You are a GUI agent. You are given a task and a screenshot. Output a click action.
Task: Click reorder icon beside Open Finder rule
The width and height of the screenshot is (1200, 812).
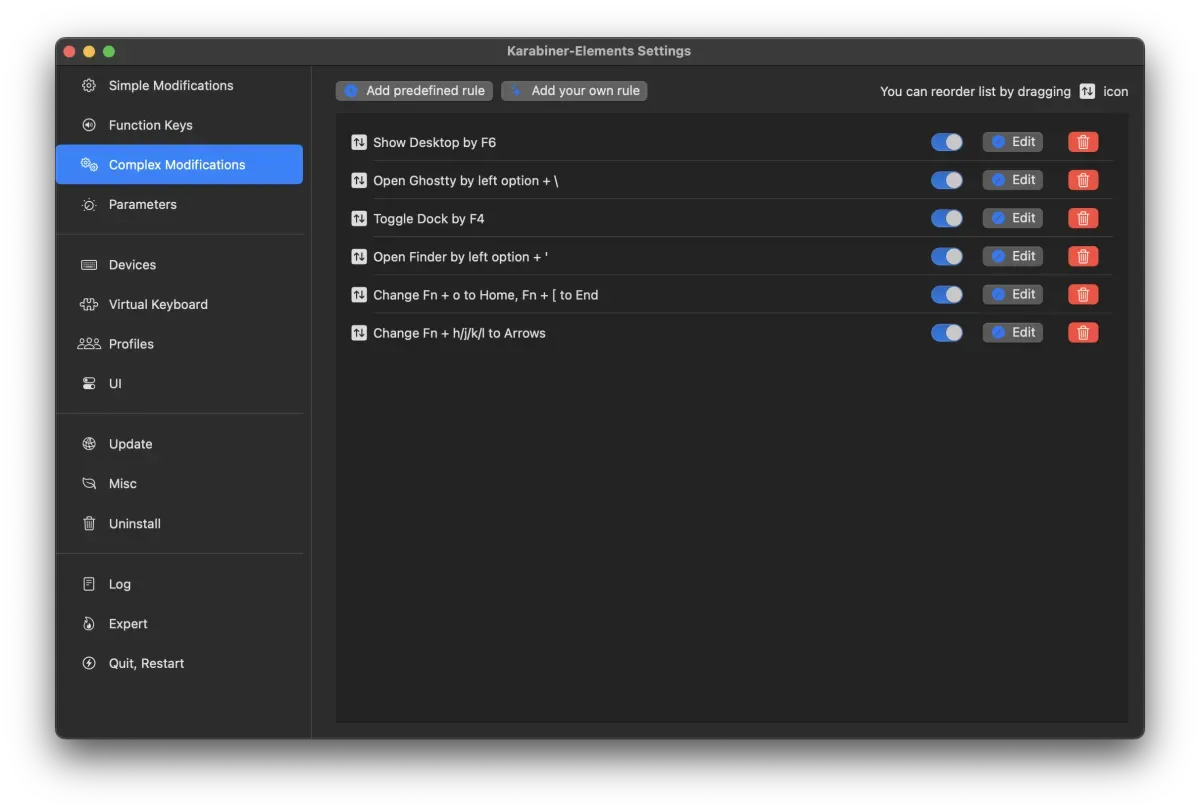359,257
